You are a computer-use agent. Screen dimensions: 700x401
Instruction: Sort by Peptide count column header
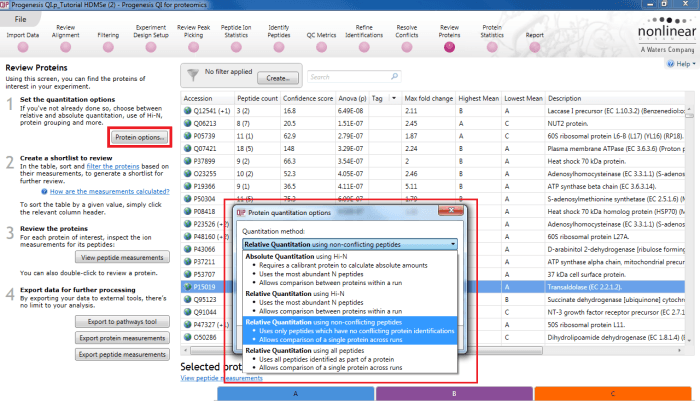tap(258, 98)
